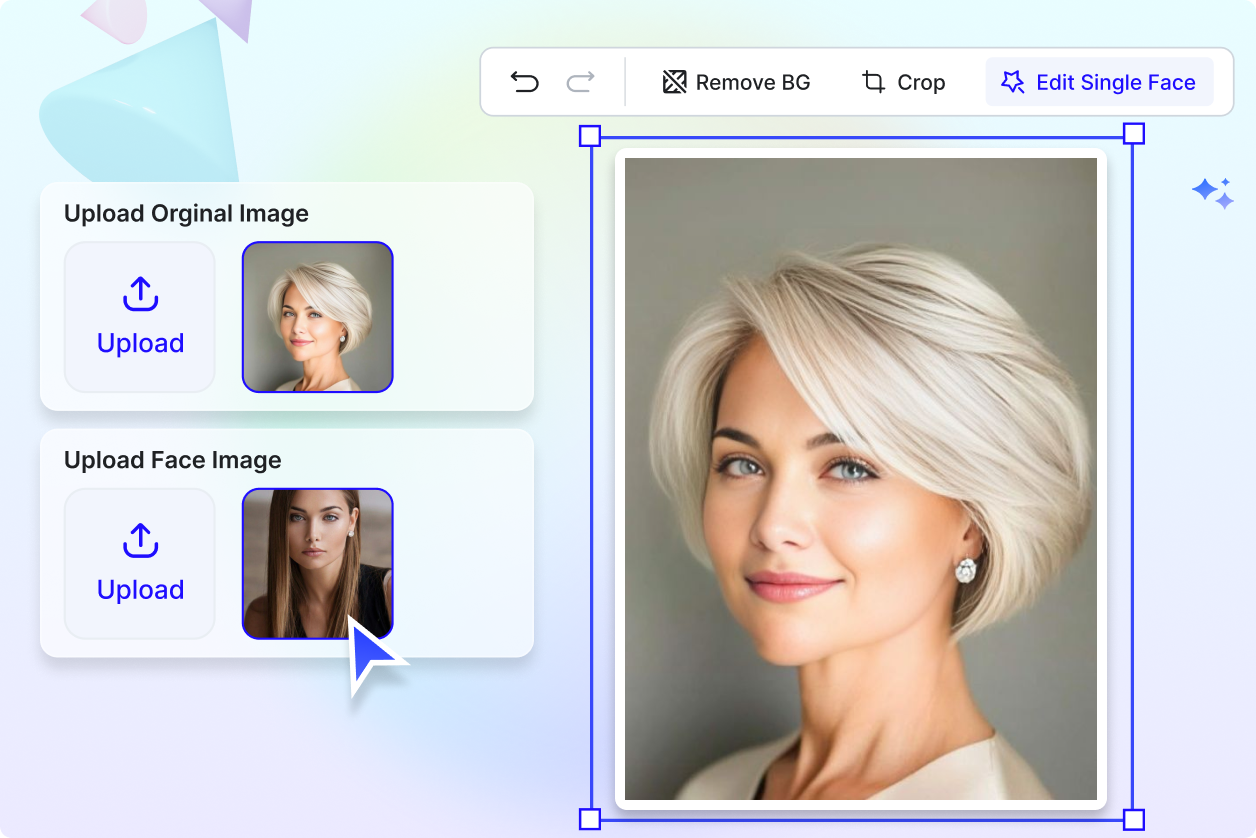Click the magic star icon beside Edit Single Face
Screen dimensions: 1256x838
pos(1013,81)
